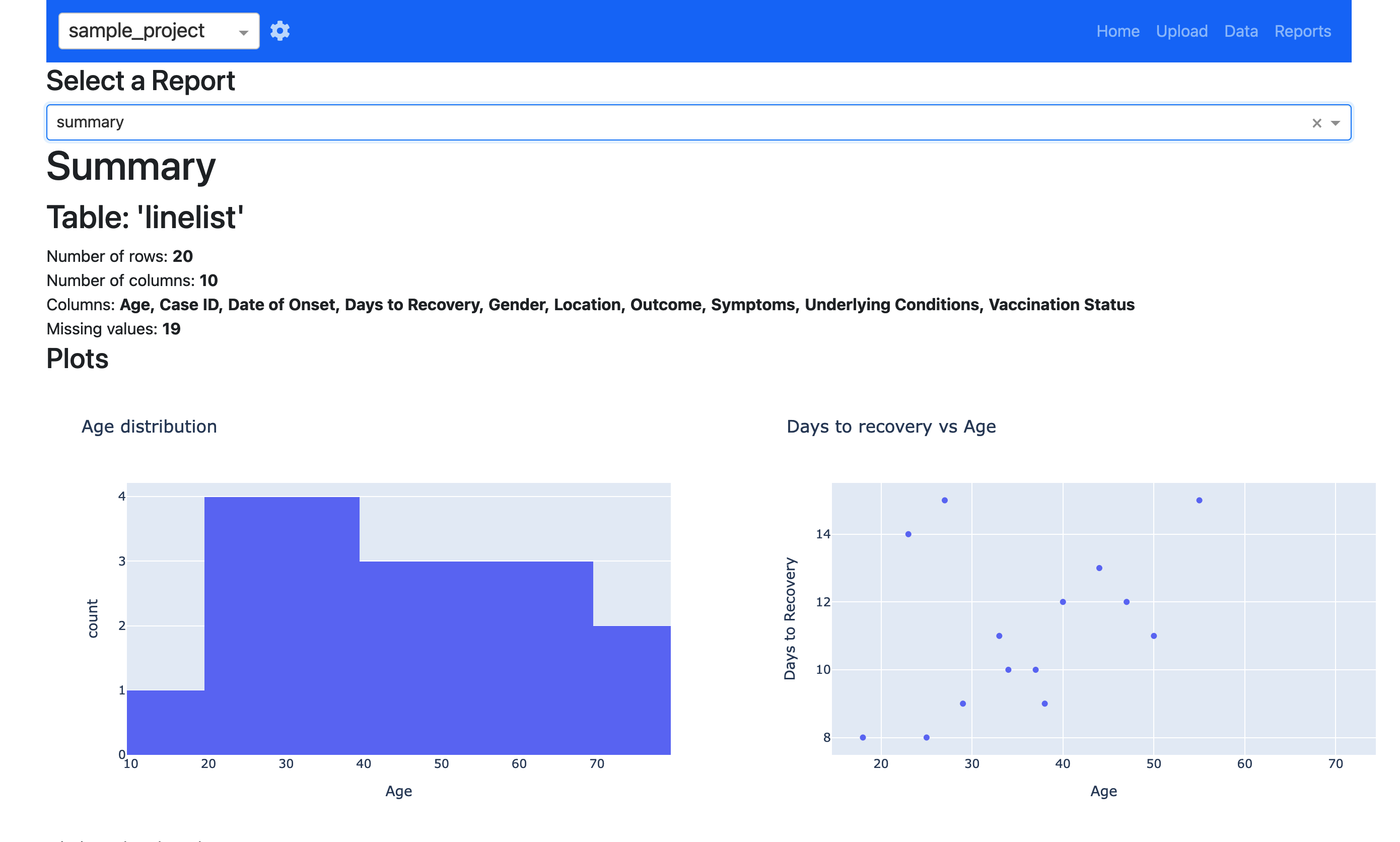
Task: Open the Reports section
Action: tap(1302, 31)
